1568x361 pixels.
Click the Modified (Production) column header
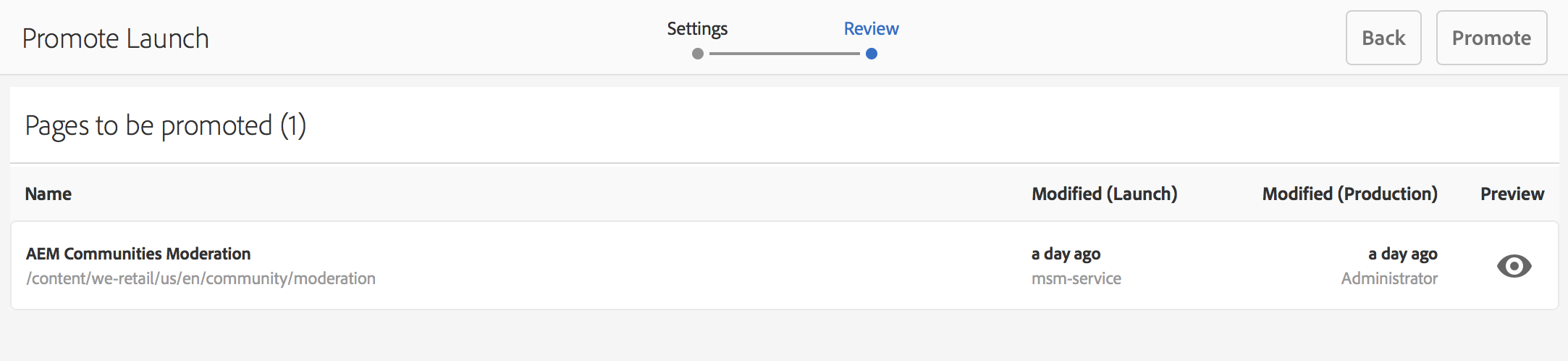coord(1349,194)
